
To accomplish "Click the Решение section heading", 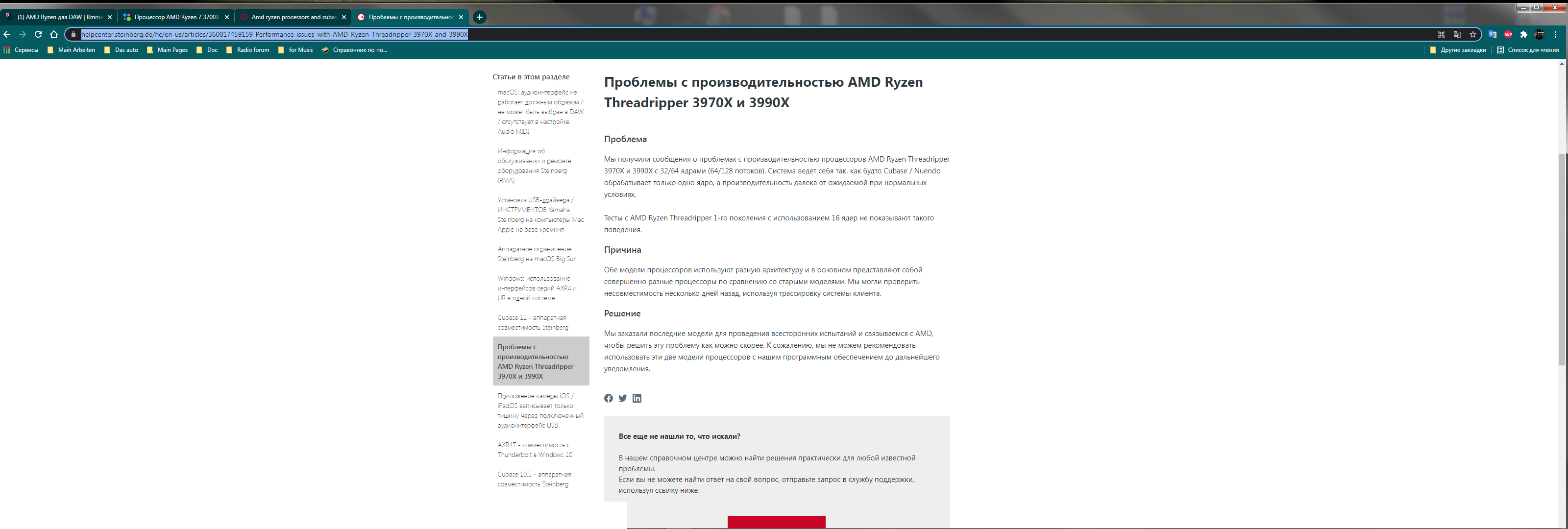I will pos(622,313).
